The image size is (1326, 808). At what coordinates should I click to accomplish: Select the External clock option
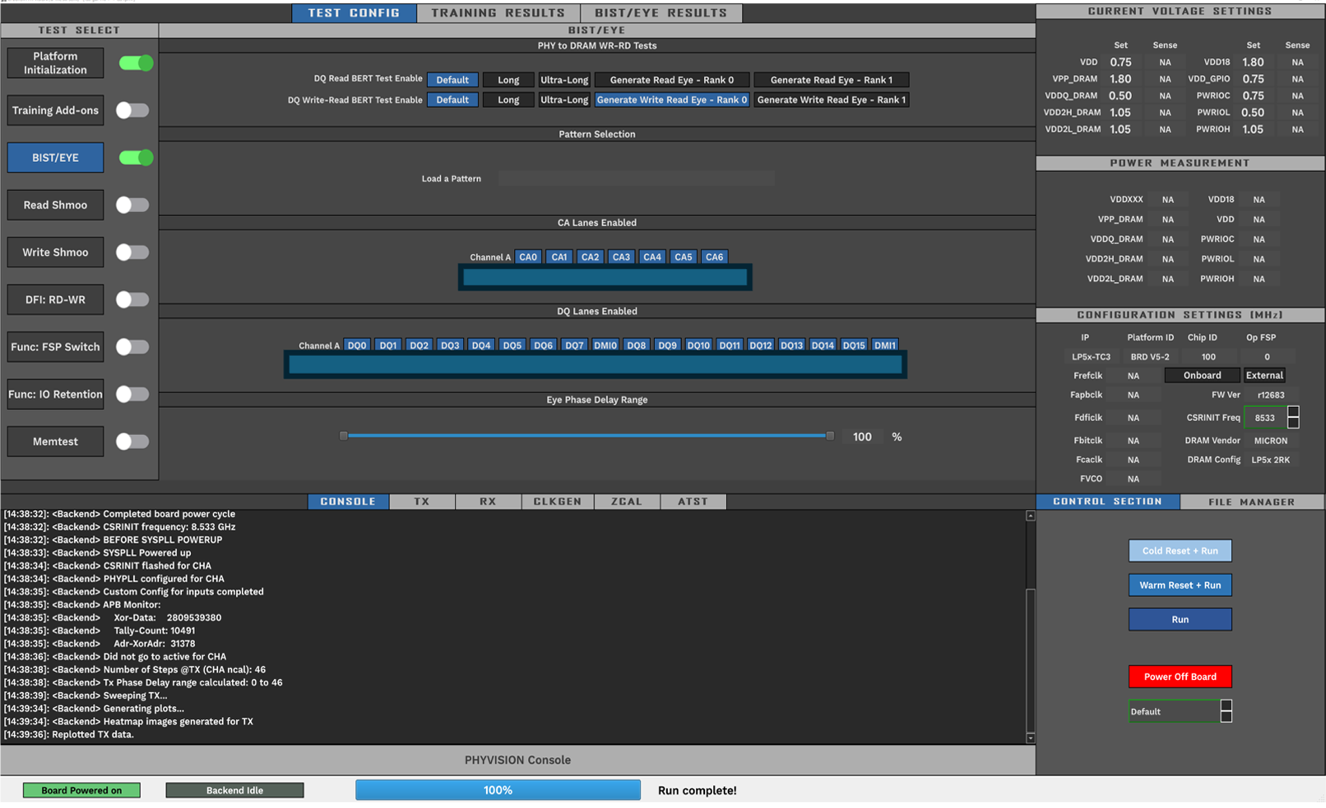tap(1264, 376)
